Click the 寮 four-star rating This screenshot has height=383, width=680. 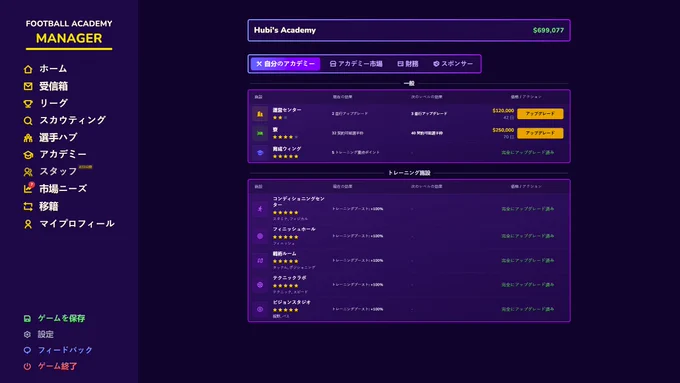click(285, 137)
